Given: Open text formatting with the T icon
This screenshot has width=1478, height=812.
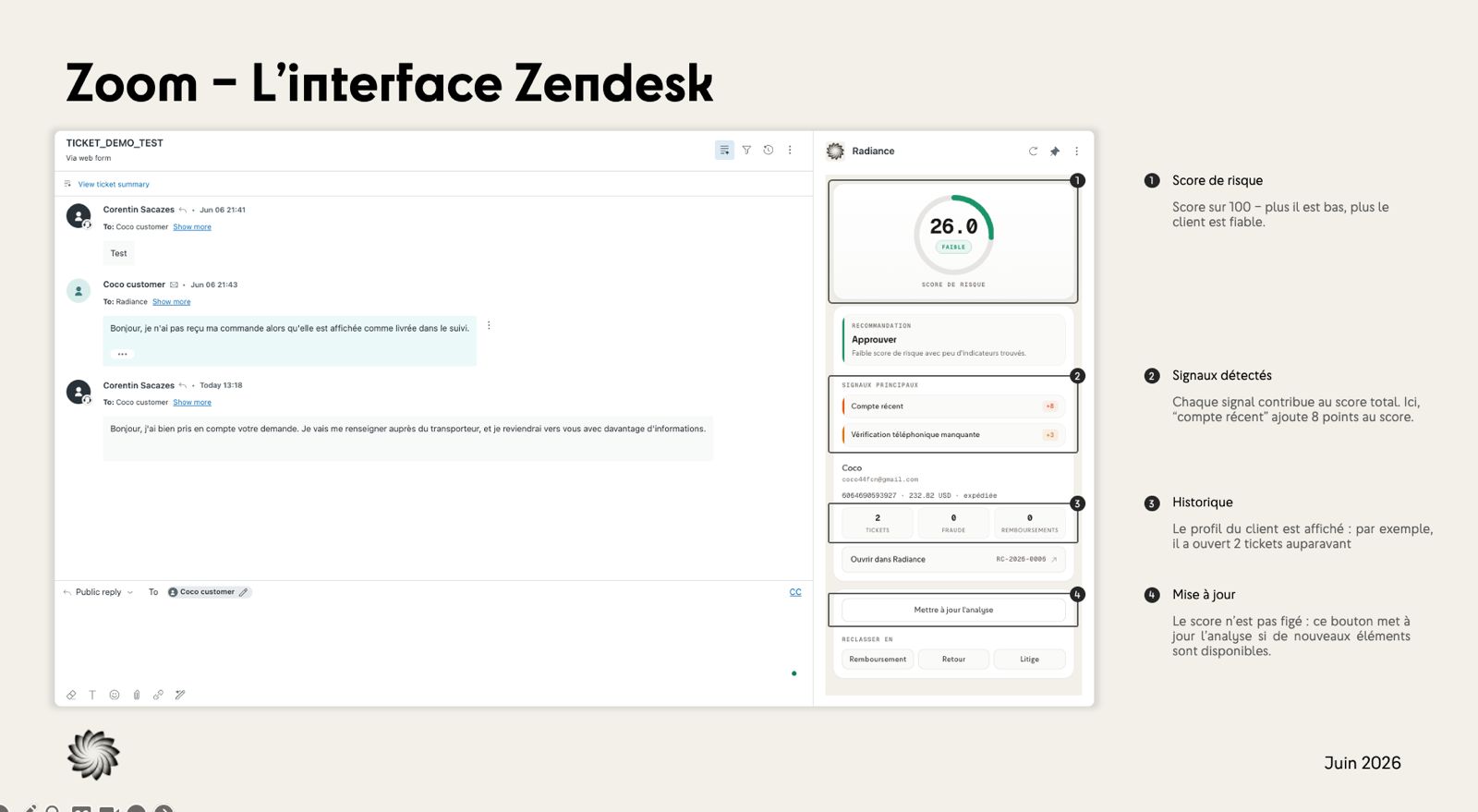Looking at the screenshot, I should (x=92, y=695).
